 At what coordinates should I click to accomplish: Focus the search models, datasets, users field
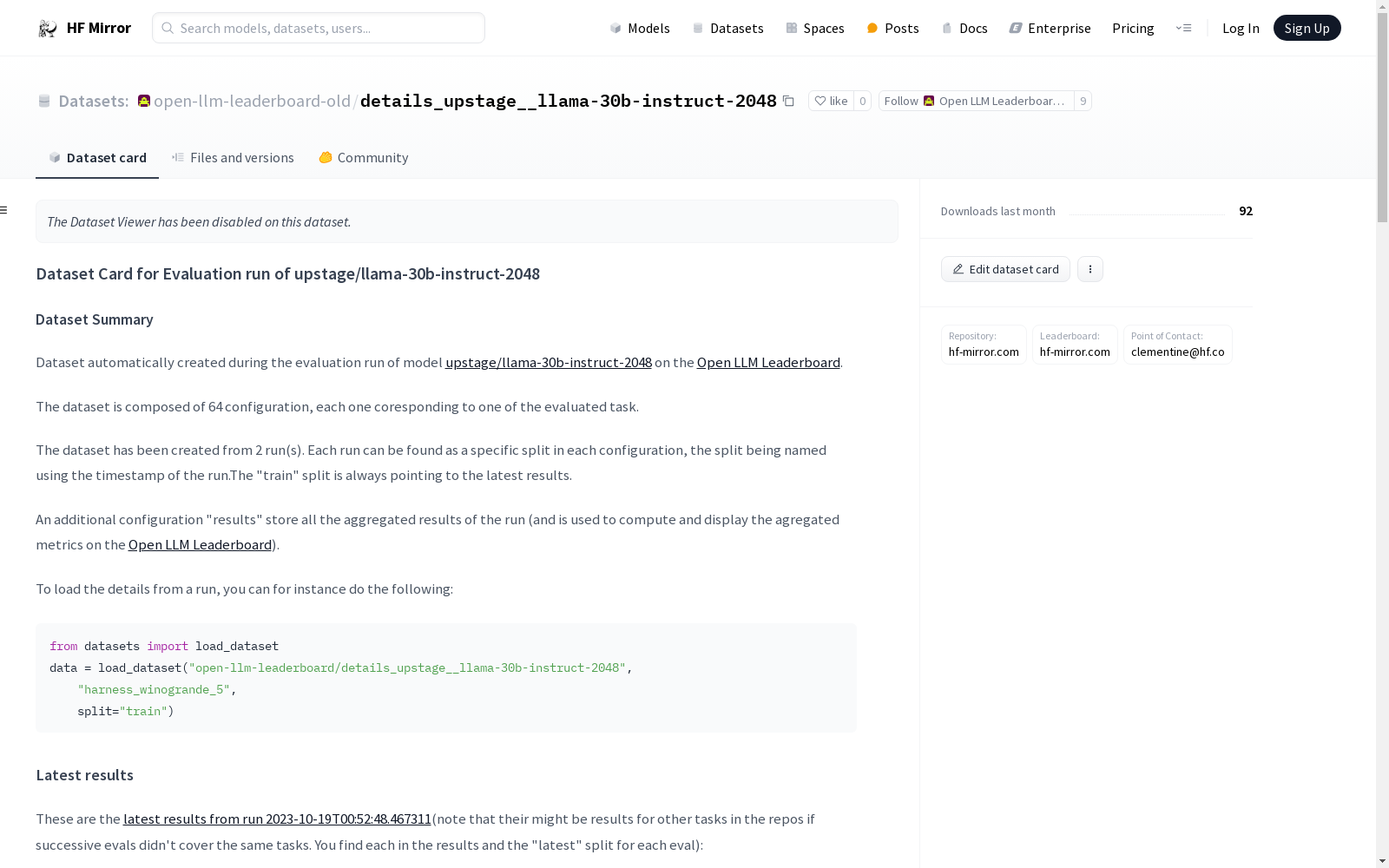(x=319, y=28)
